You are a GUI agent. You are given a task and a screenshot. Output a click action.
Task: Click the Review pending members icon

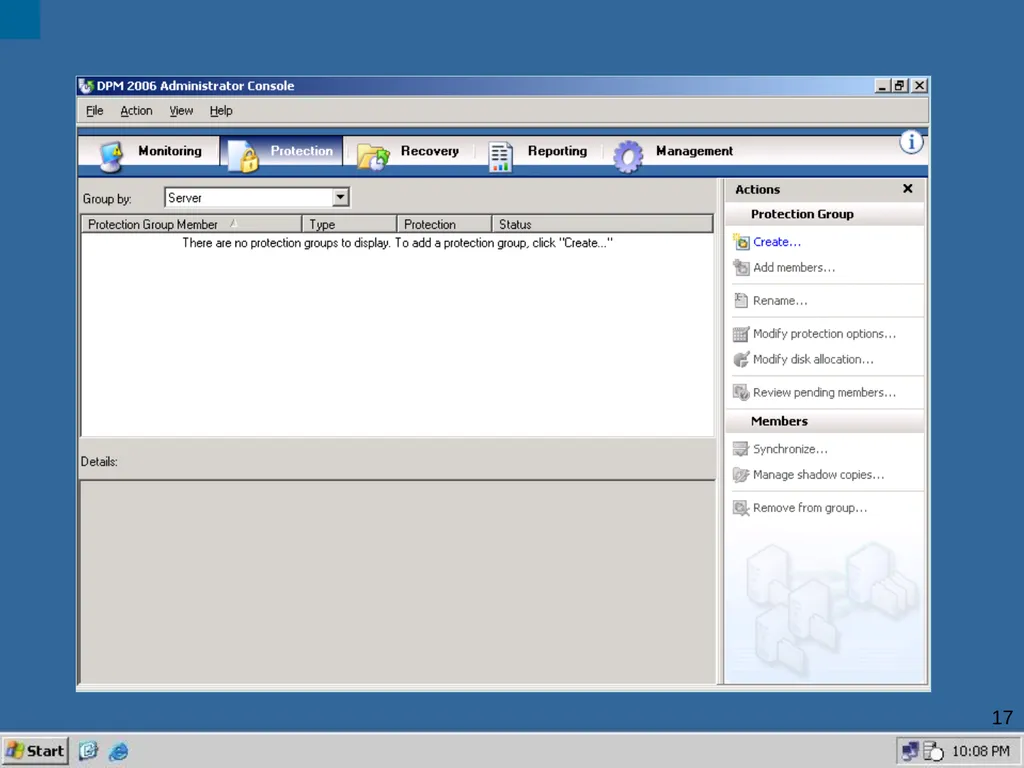pyautogui.click(x=741, y=392)
